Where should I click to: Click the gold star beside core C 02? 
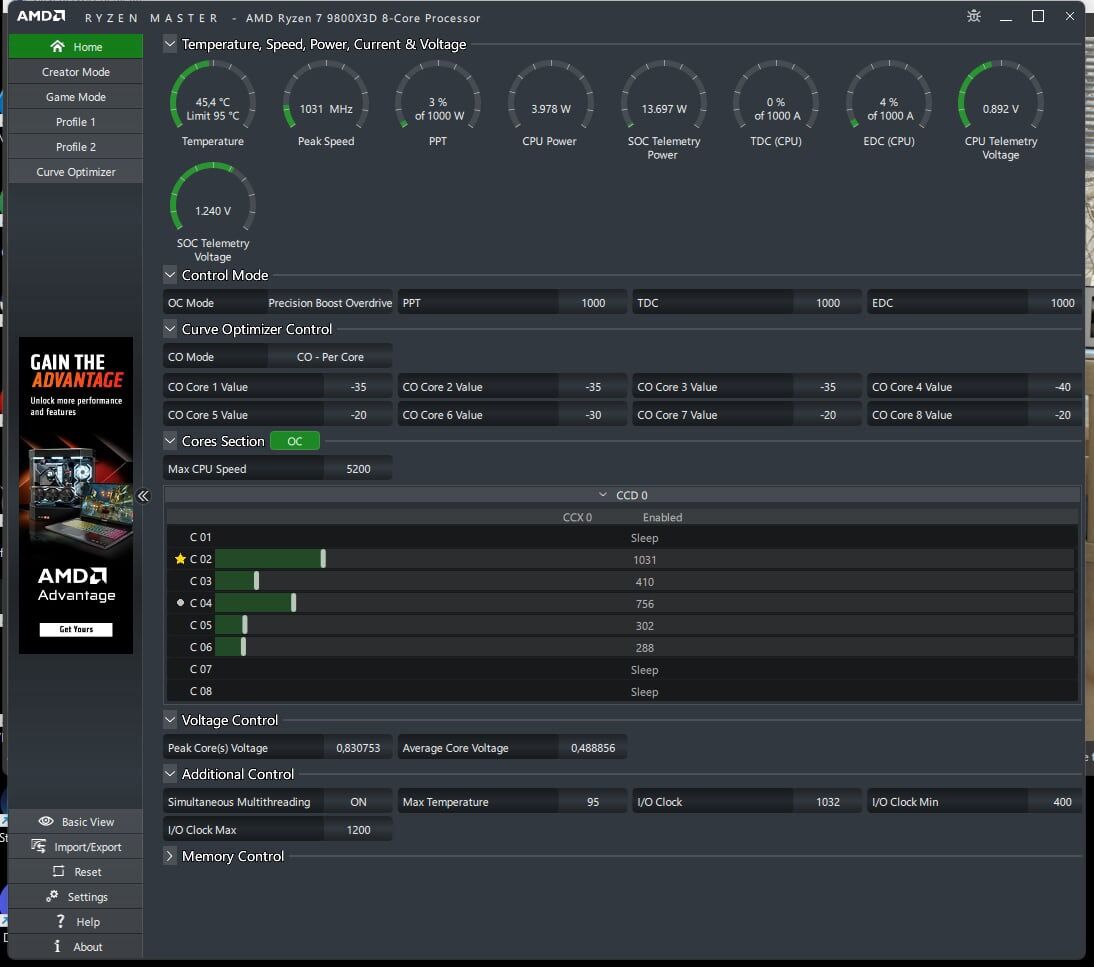(x=180, y=559)
